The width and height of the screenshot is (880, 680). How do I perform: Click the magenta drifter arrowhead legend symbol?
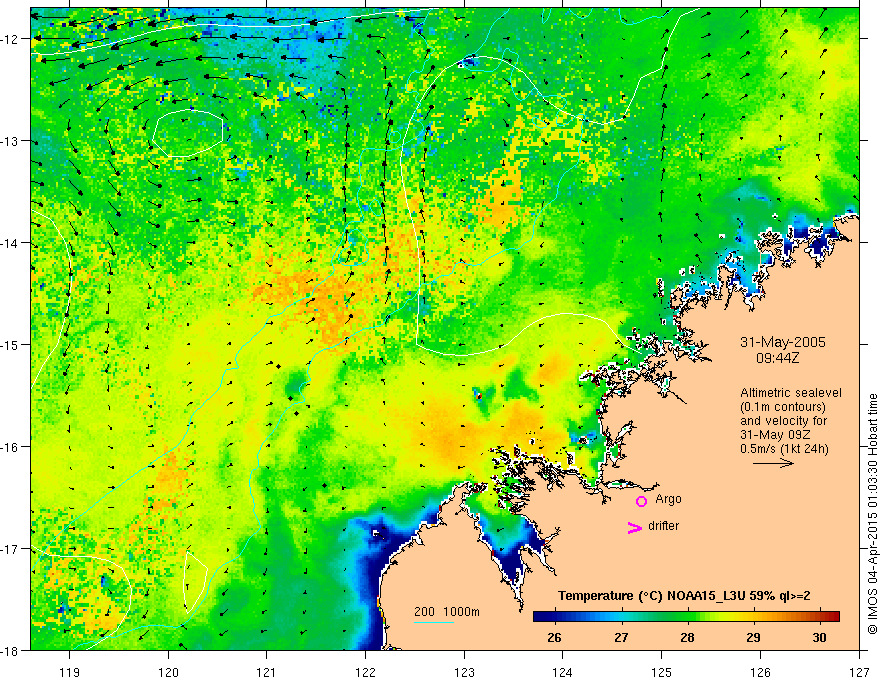click(x=634, y=527)
